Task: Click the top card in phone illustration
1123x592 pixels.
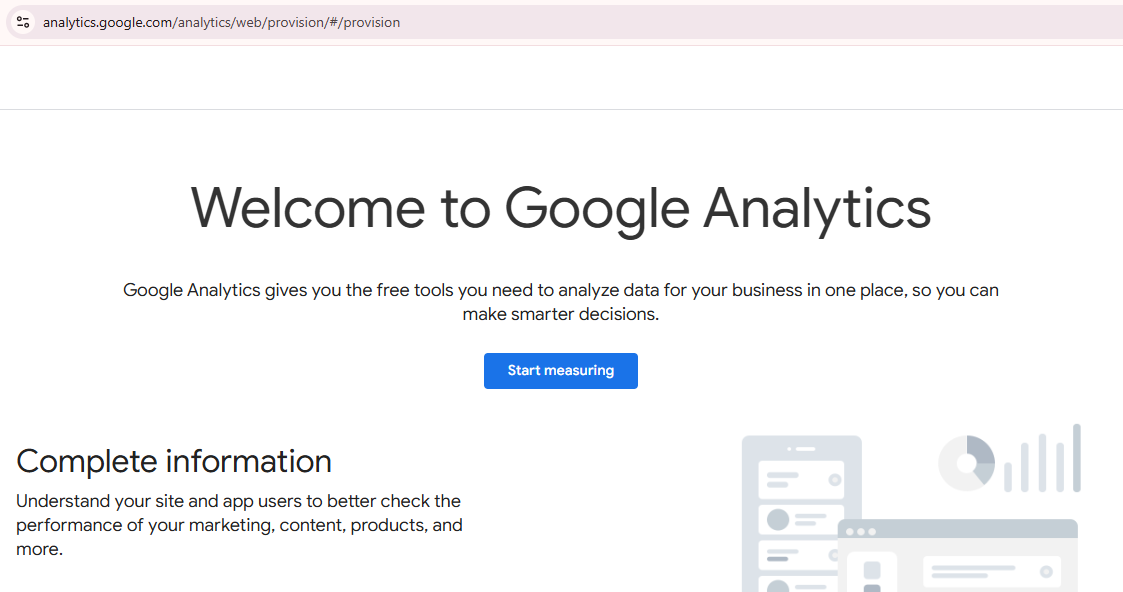Action: click(x=801, y=480)
